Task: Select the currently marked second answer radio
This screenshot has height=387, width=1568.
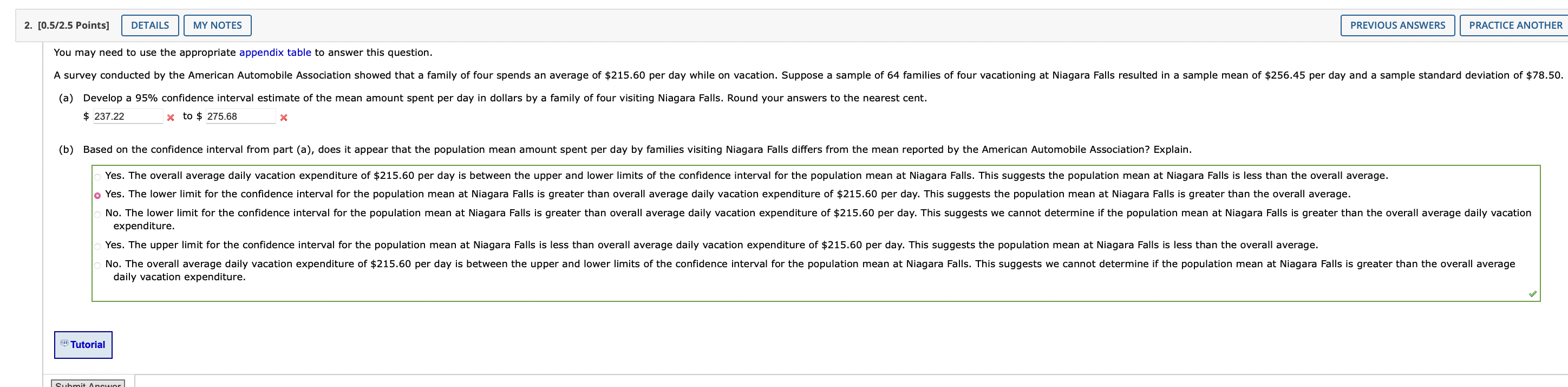Action: (x=97, y=195)
